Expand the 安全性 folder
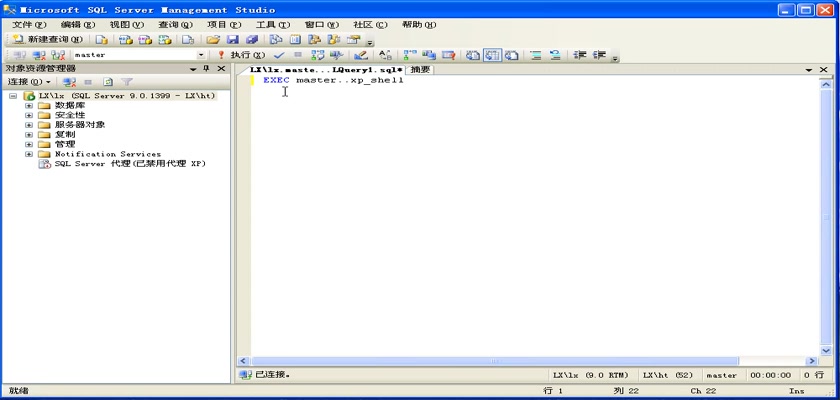The width and height of the screenshot is (840, 400). 29,115
